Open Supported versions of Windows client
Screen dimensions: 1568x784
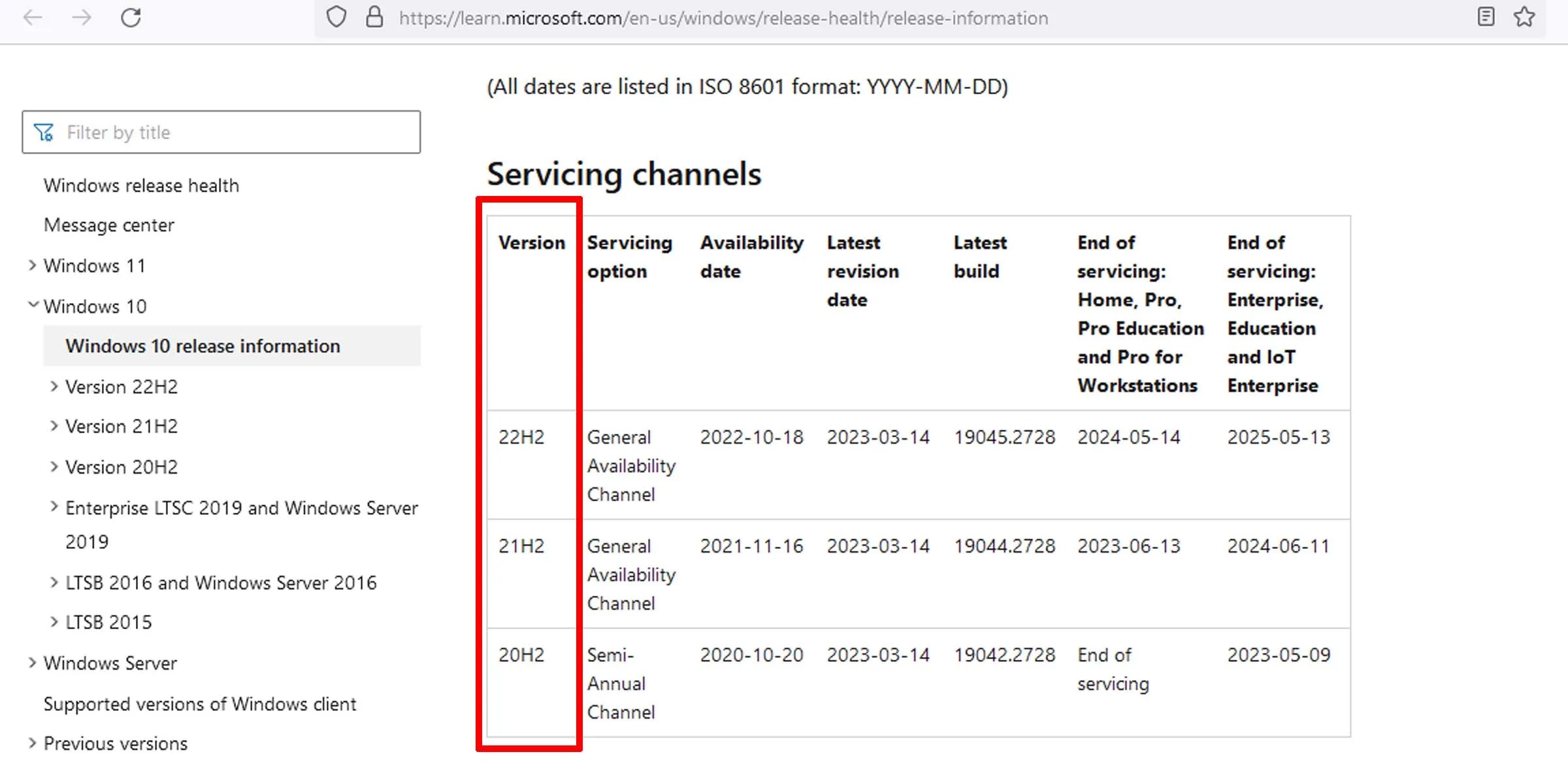[x=200, y=704]
